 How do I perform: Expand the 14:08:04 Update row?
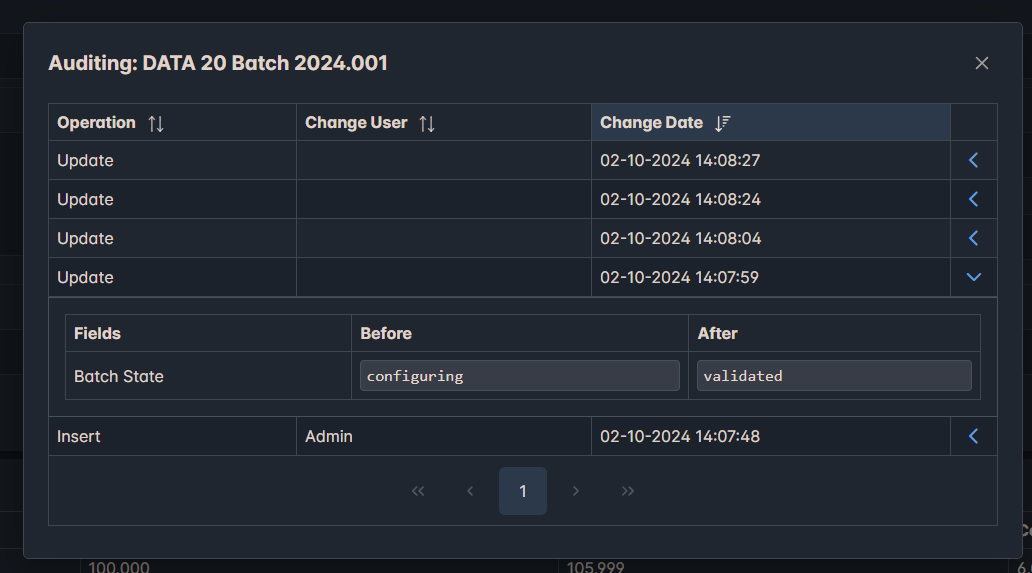973,238
